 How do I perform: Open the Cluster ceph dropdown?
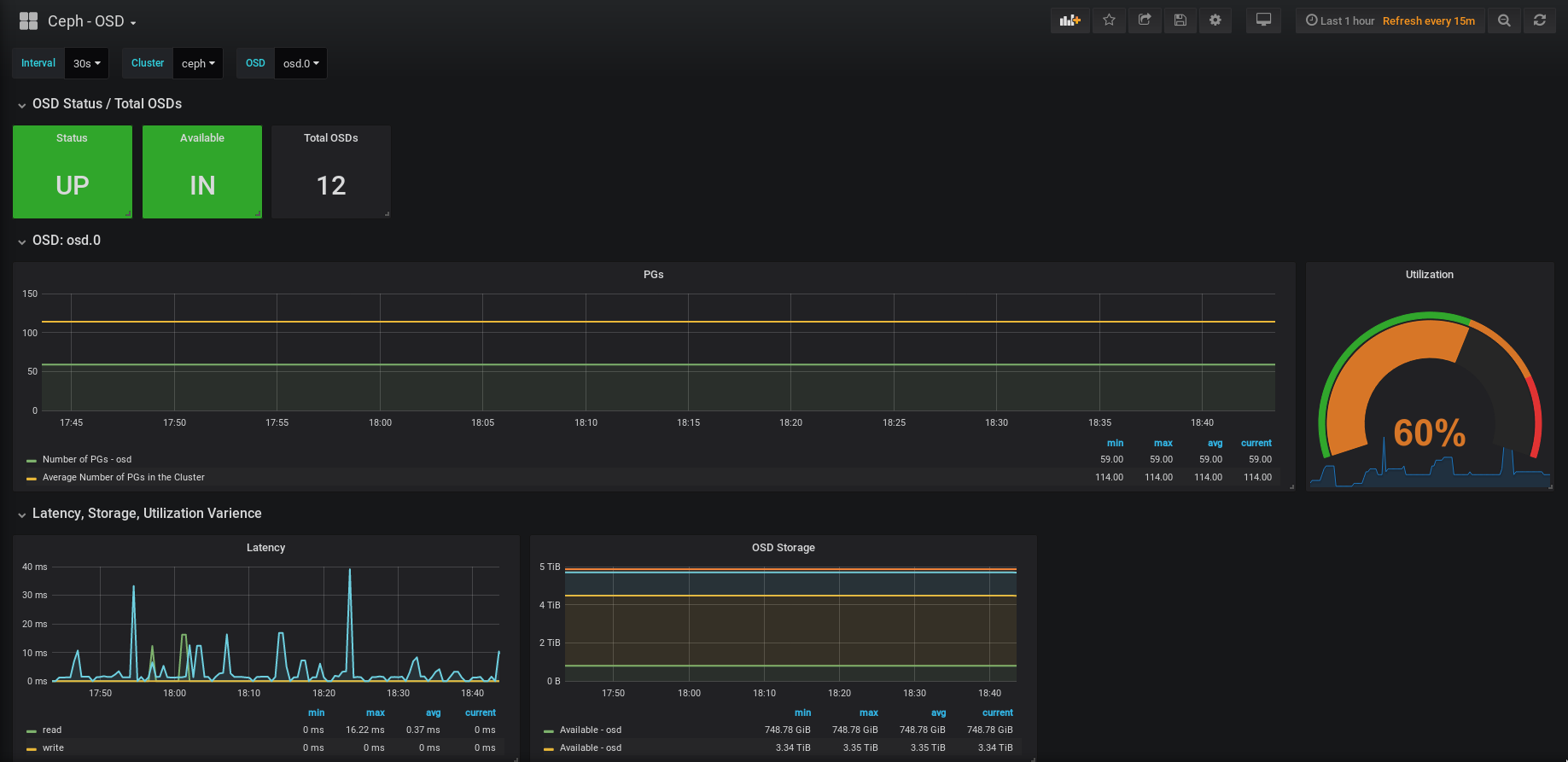[198, 63]
